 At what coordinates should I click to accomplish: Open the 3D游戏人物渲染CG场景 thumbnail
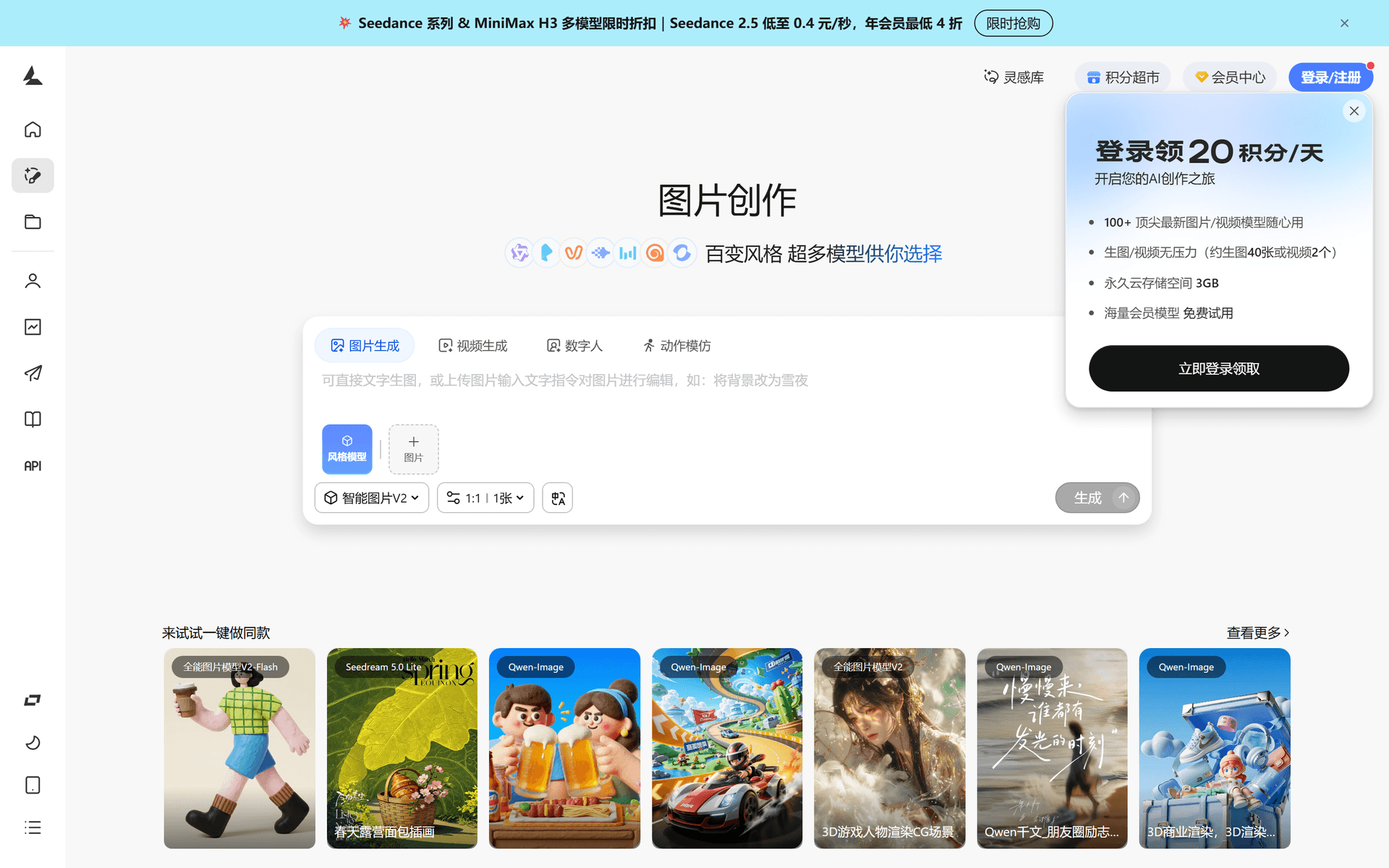tap(890, 748)
